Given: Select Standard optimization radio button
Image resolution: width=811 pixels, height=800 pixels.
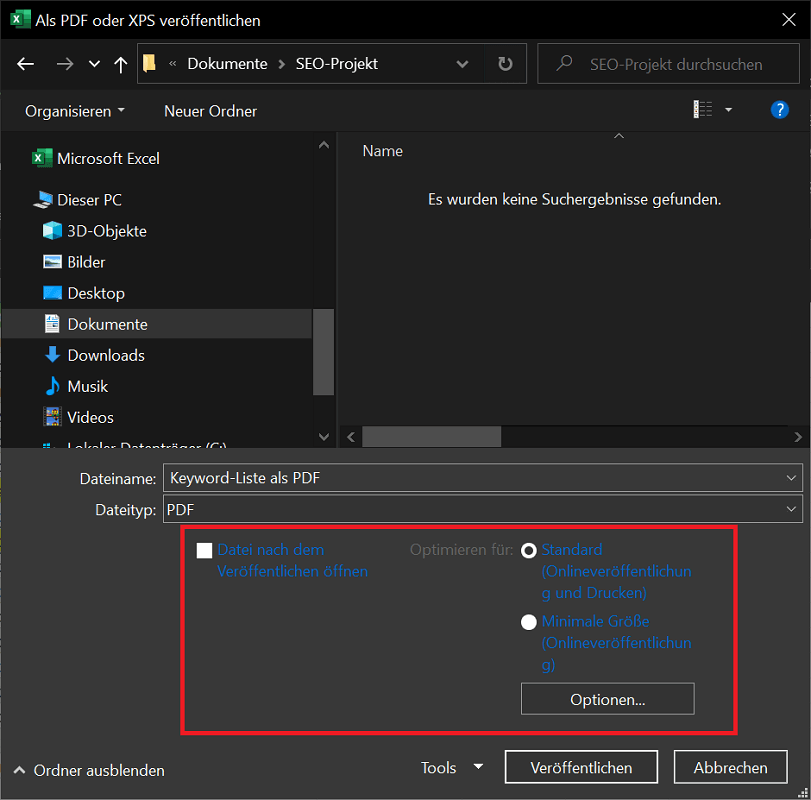Looking at the screenshot, I should pyautogui.click(x=529, y=551).
